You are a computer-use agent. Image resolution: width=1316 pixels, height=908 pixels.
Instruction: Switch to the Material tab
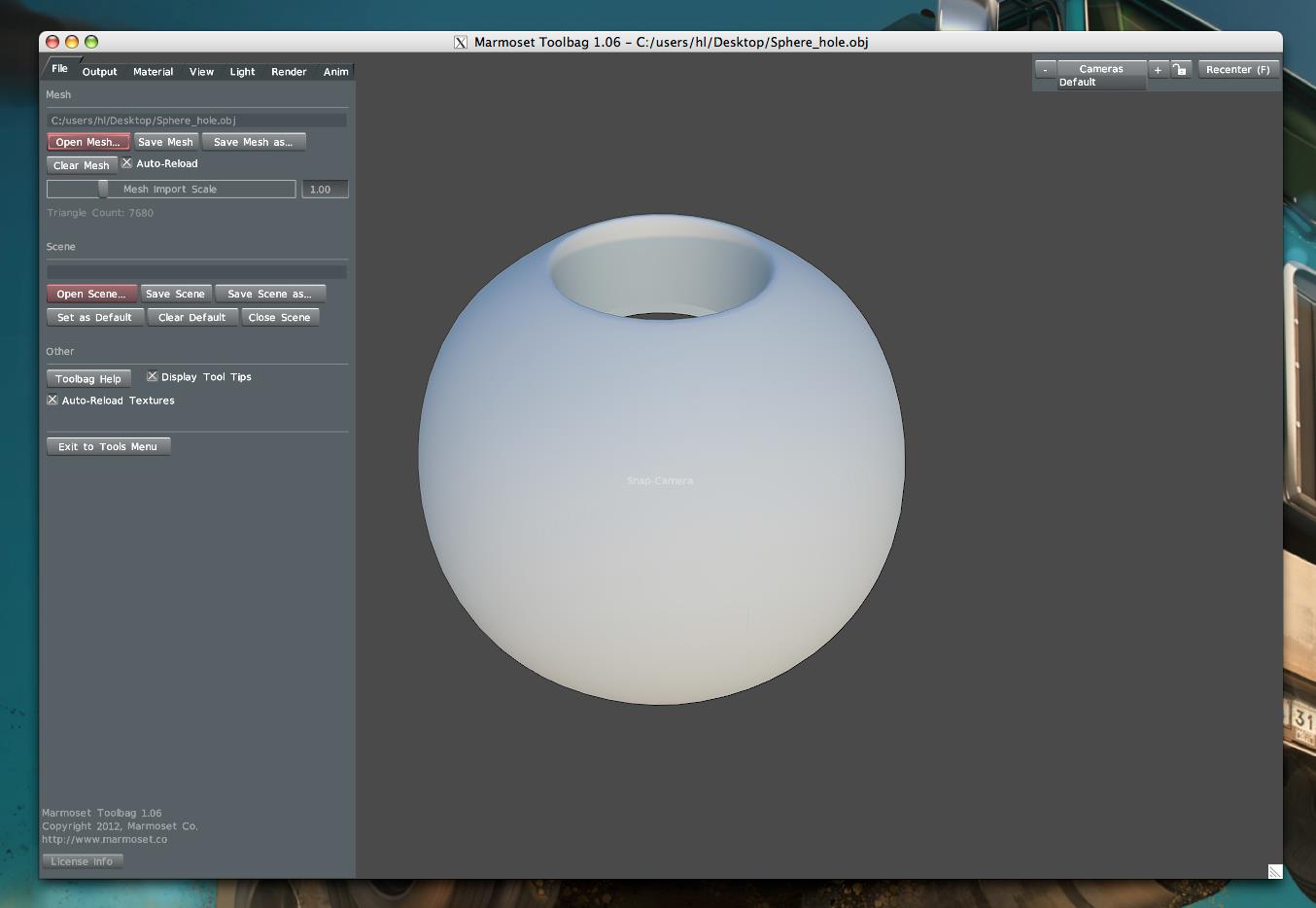coord(153,72)
